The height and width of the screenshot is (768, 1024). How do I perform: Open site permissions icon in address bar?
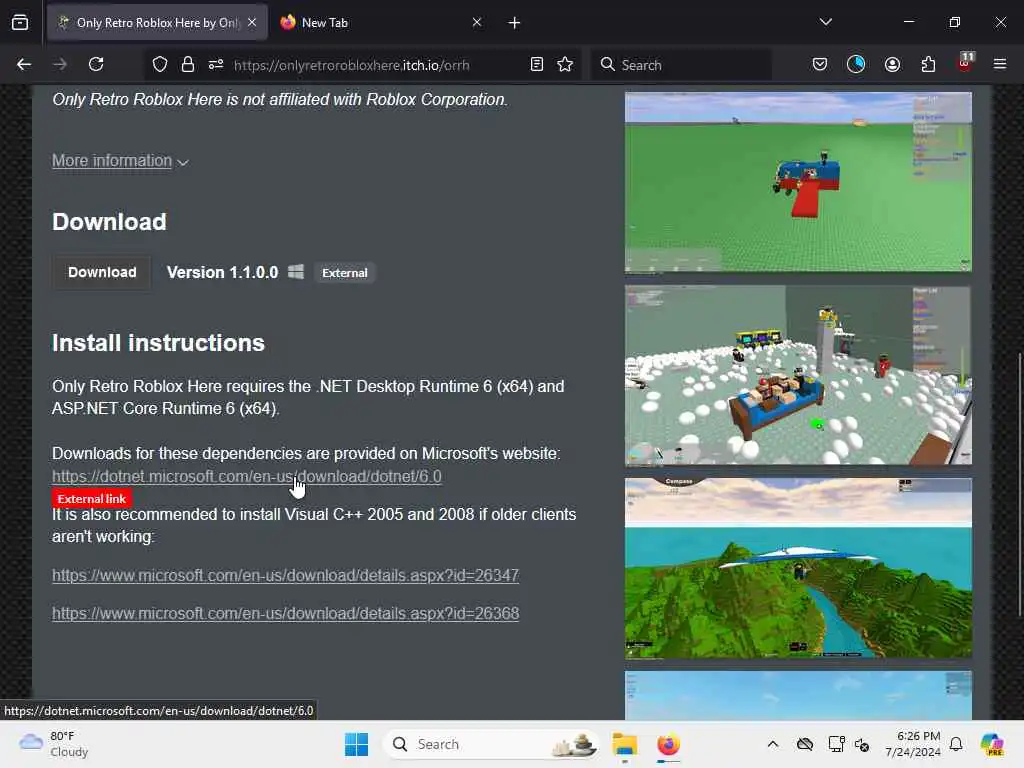pos(216,64)
